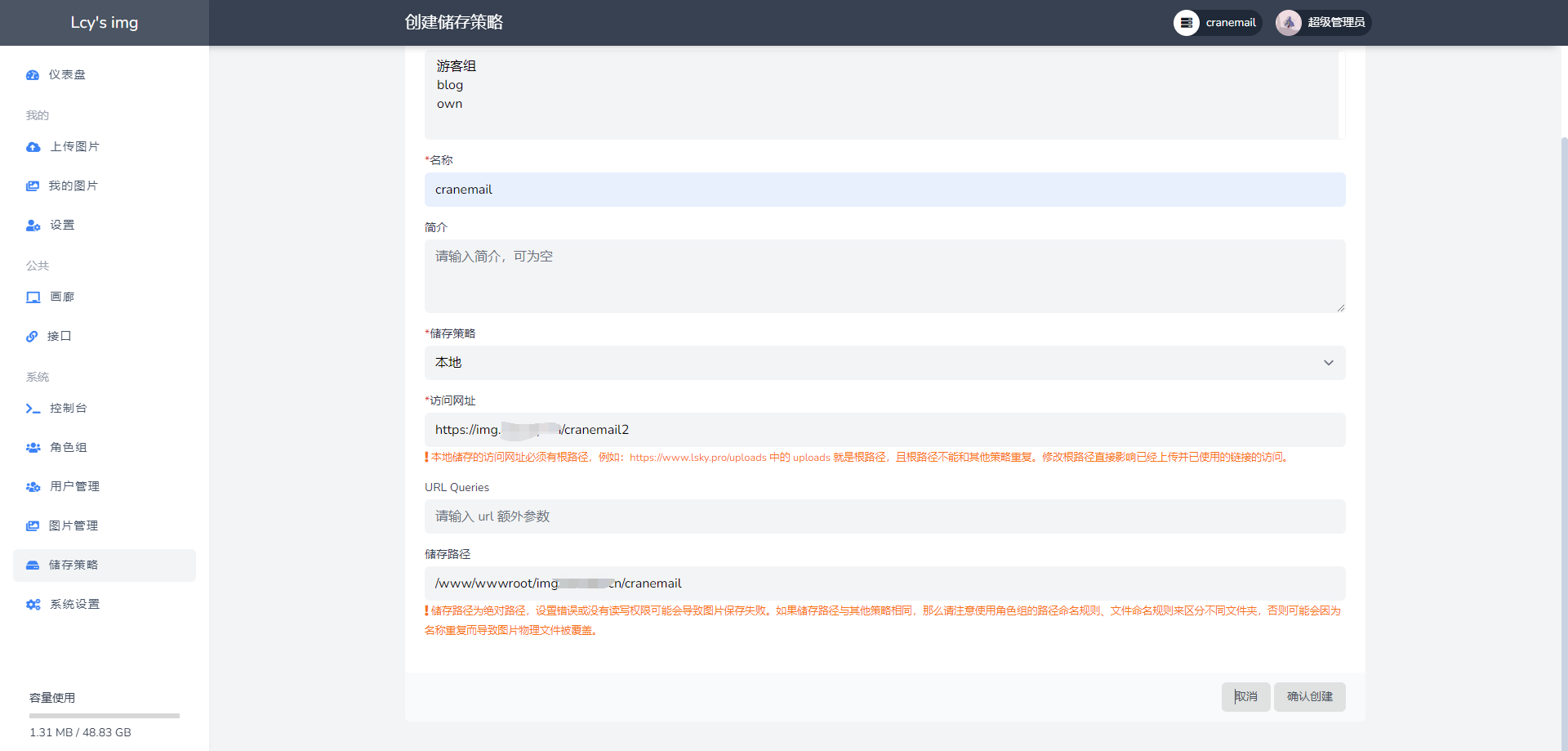Viewport: 1568px width, 751px height.
Task: Click the 确认创建 confirm button
Action: click(1310, 697)
